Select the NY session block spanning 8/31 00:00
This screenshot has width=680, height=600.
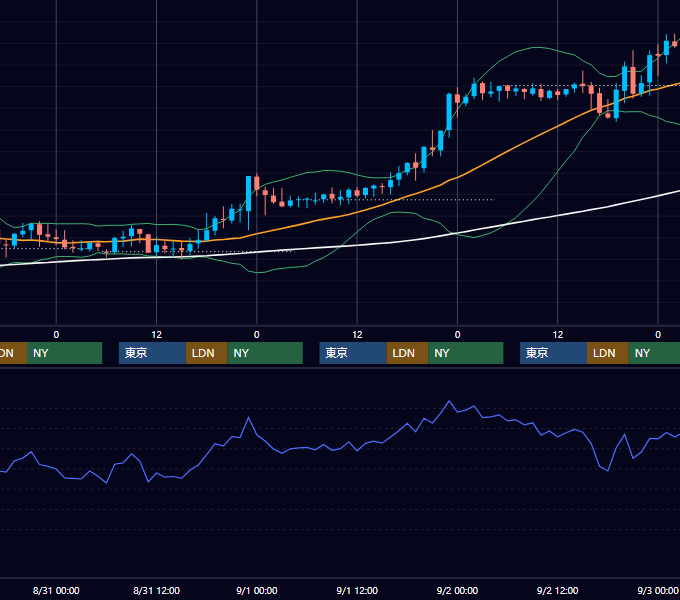click(x=64, y=353)
